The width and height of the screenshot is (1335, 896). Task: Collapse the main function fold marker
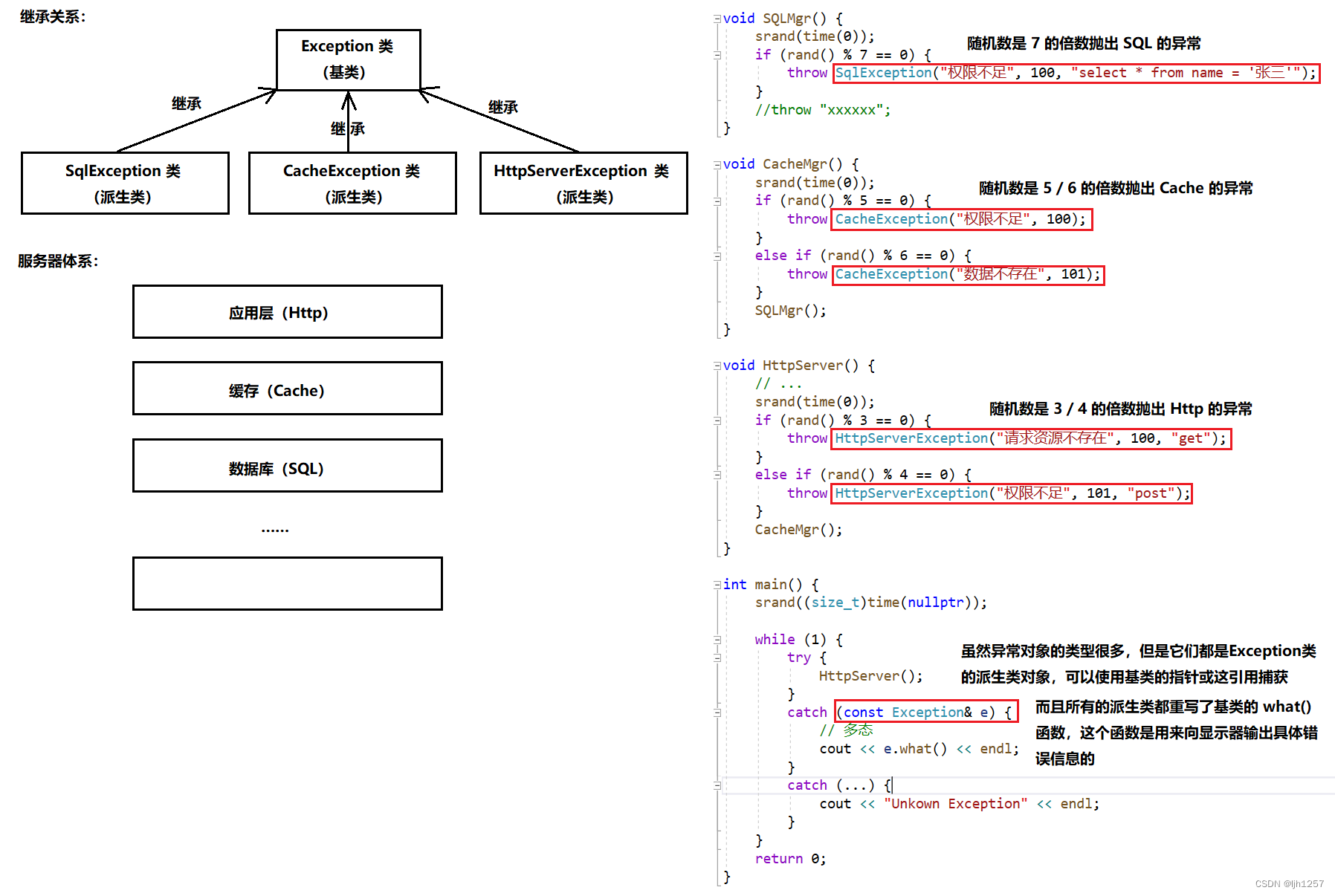[717, 585]
